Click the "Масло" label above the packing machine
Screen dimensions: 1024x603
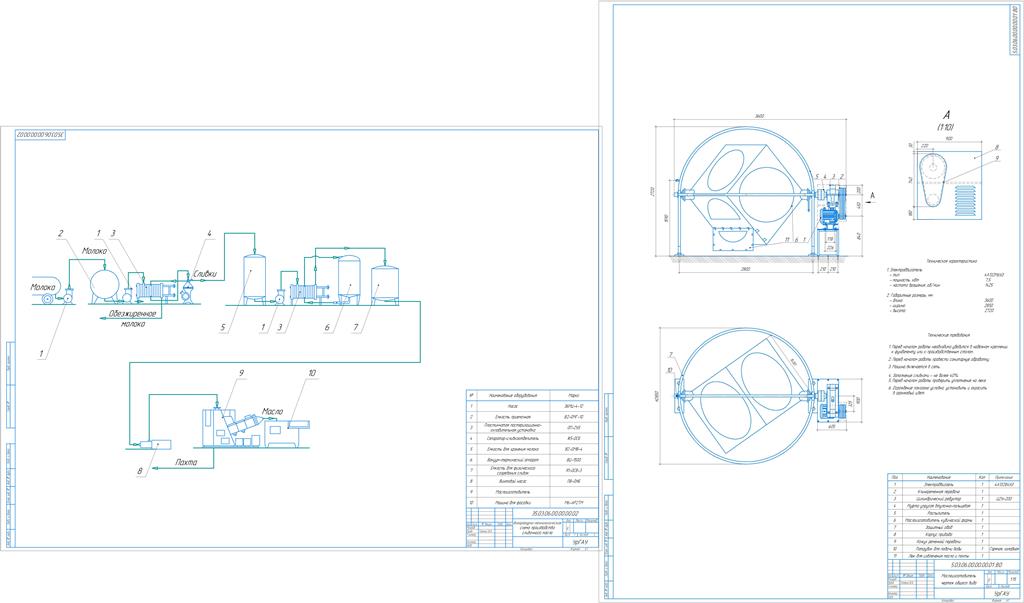tap(273, 412)
